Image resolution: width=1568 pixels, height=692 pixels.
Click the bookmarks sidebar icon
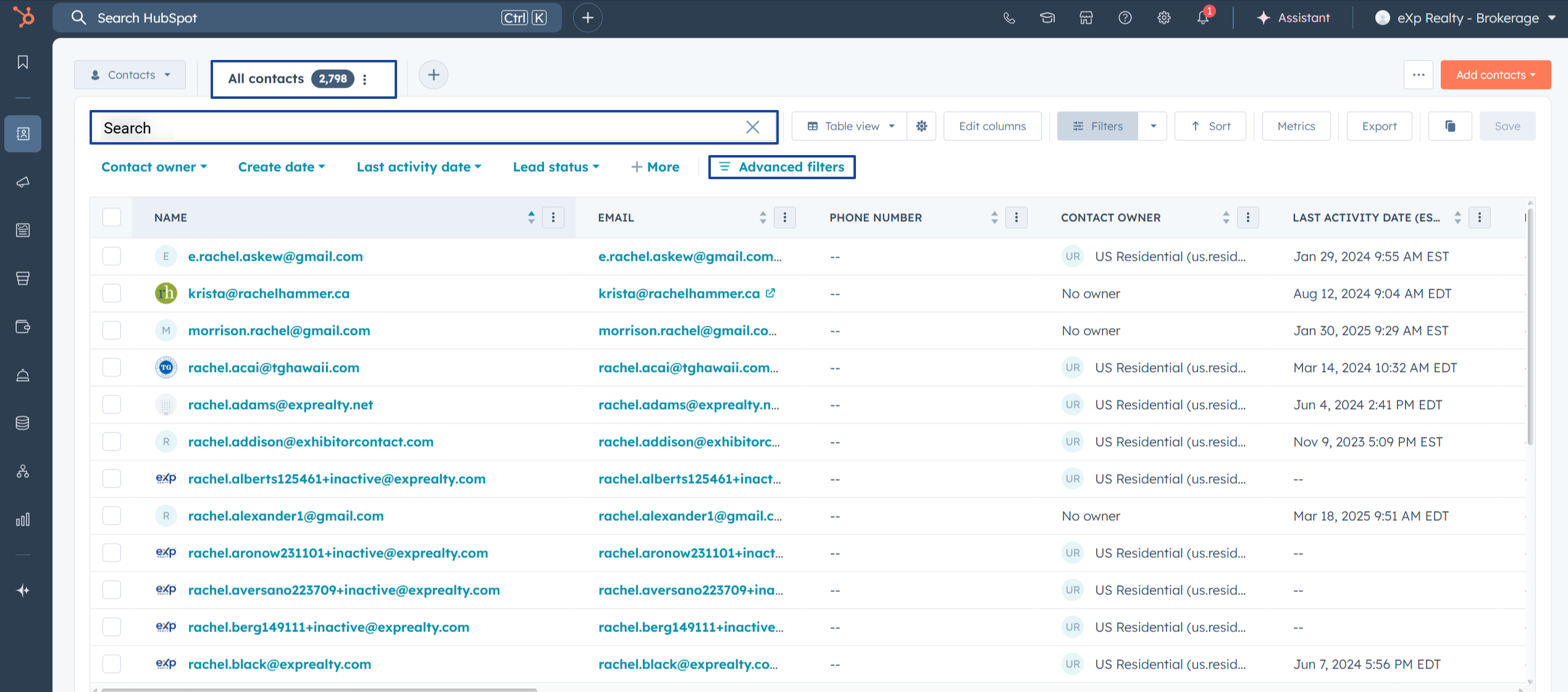pos(23,62)
